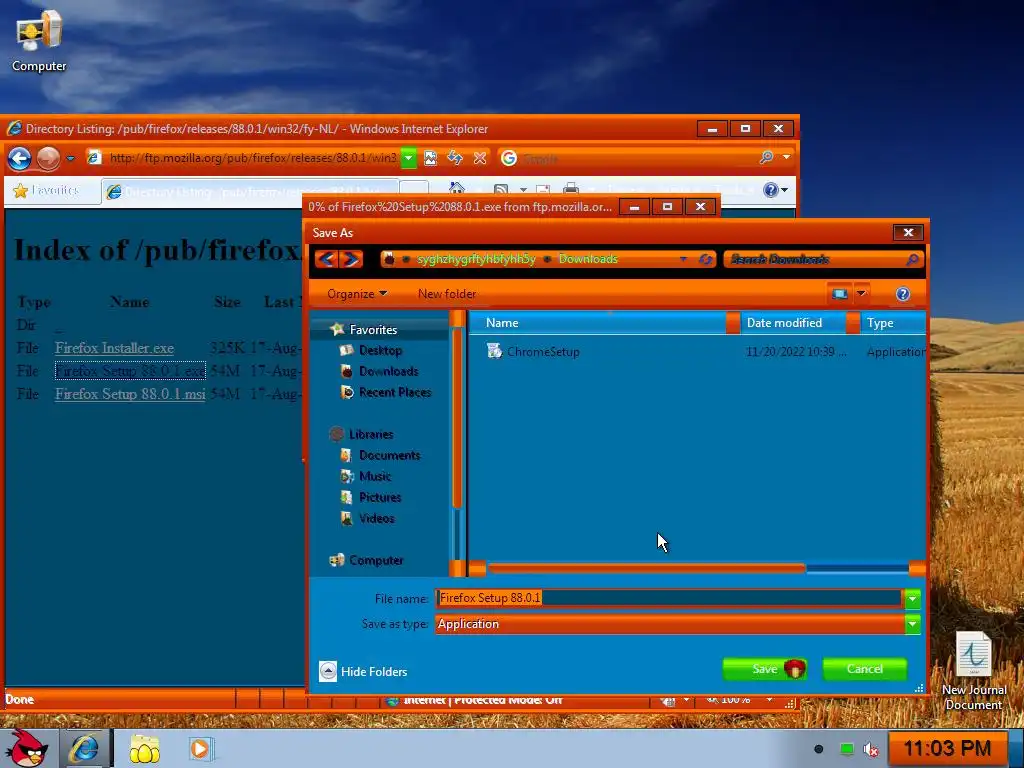Open IE recent pages dropdown
The height and width of the screenshot is (768, 1024).
tap(70, 158)
